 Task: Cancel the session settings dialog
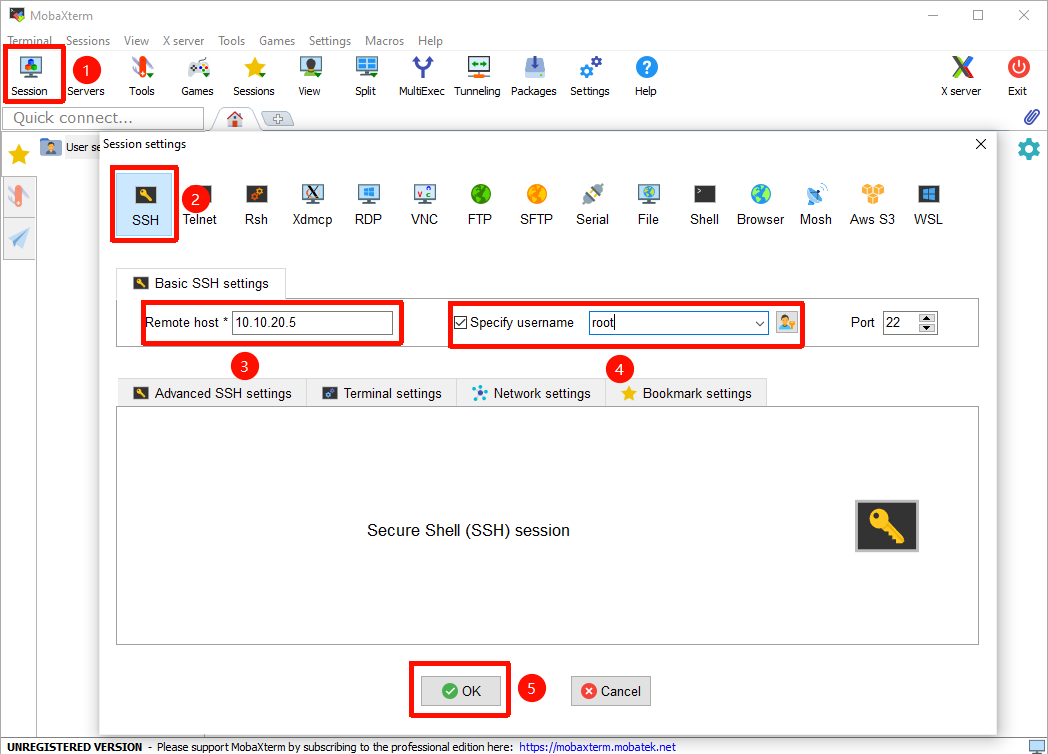tap(610, 691)
